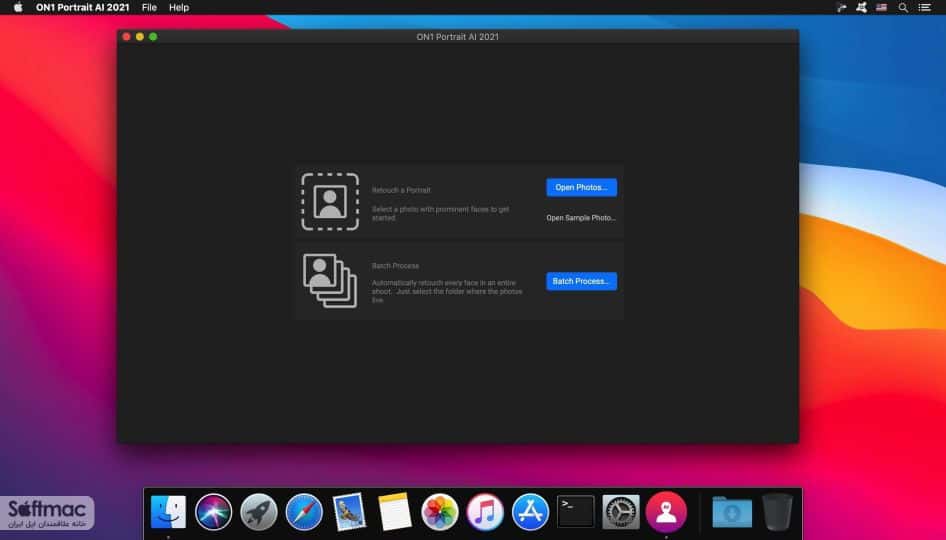Image resolution: width=946 pixels, height=540 pixels.
Task: Click the leftmost menu bar status icon
Action: (842, 7)
